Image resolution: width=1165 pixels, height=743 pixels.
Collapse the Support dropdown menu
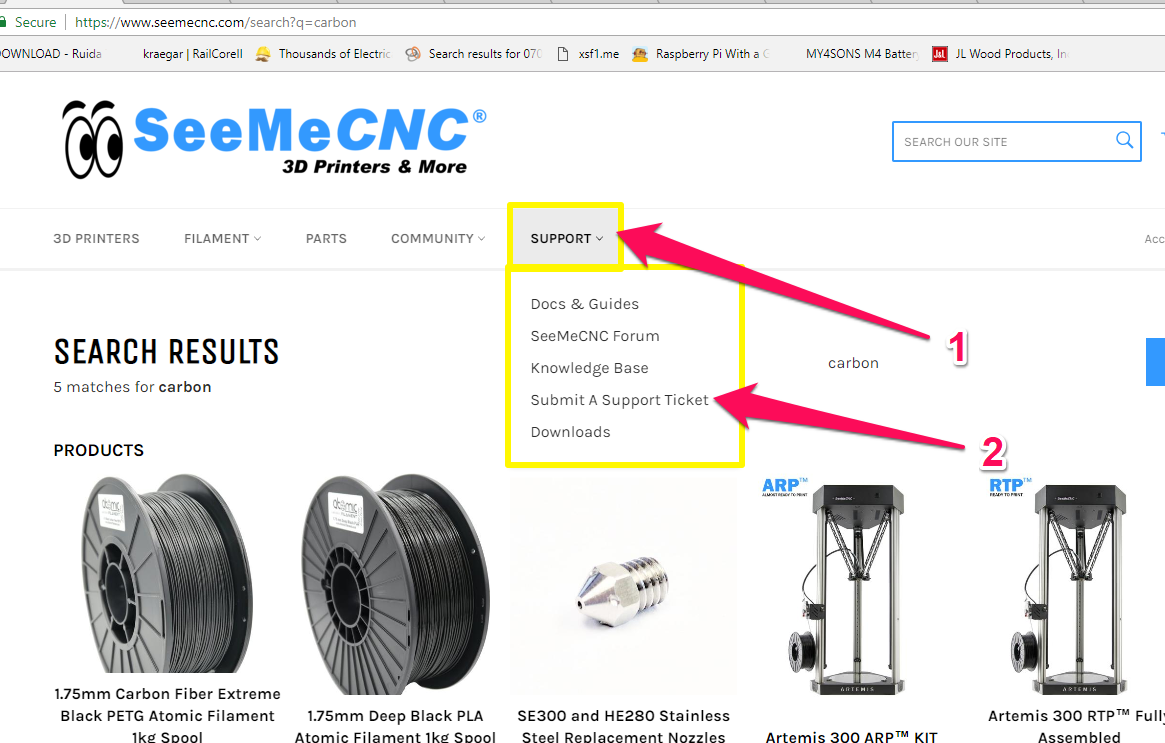566,239
